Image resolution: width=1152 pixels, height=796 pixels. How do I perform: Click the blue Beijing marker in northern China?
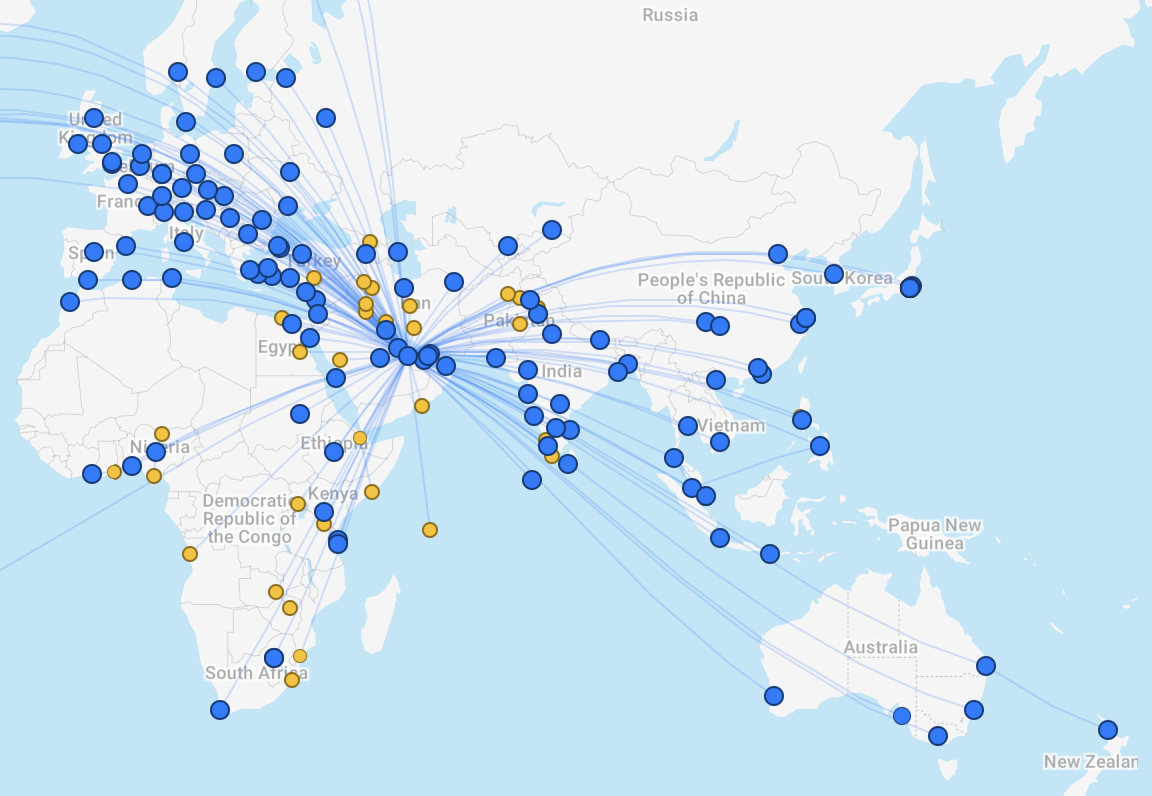tap(778, 254)
